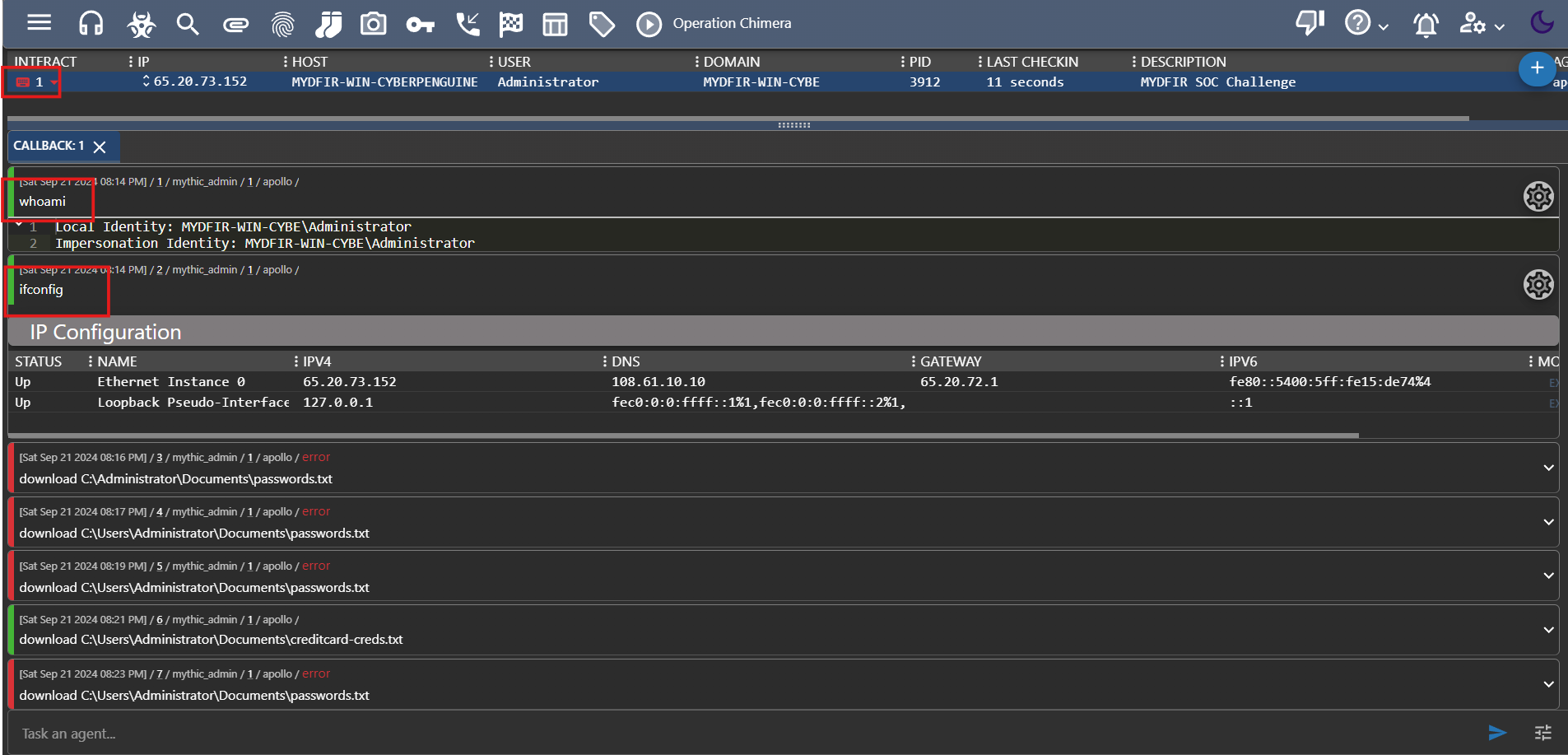Select MYDFIR-WIN-CYBERPENGUINE host cell
The width and height of the screenshot is (1568, 755).
384,82
